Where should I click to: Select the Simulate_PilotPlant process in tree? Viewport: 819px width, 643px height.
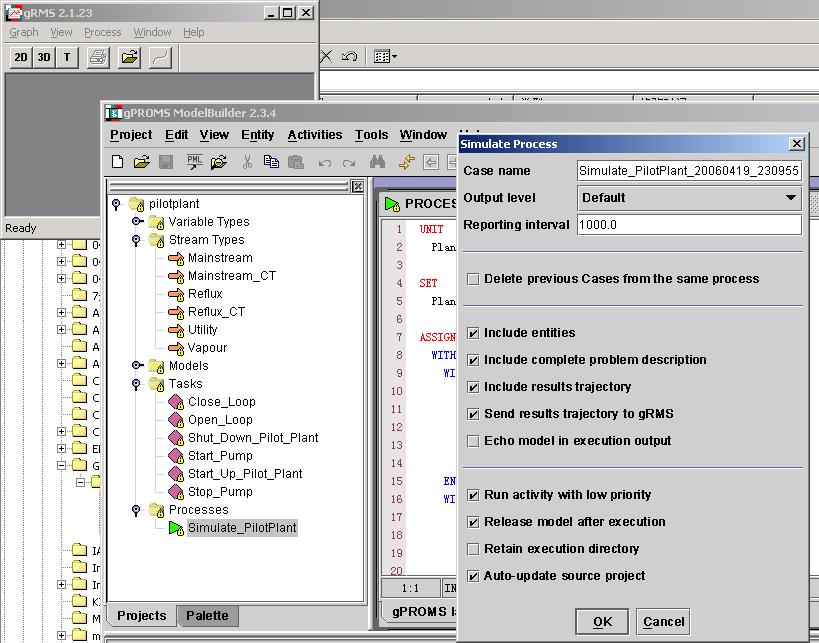tap(242, 528)
